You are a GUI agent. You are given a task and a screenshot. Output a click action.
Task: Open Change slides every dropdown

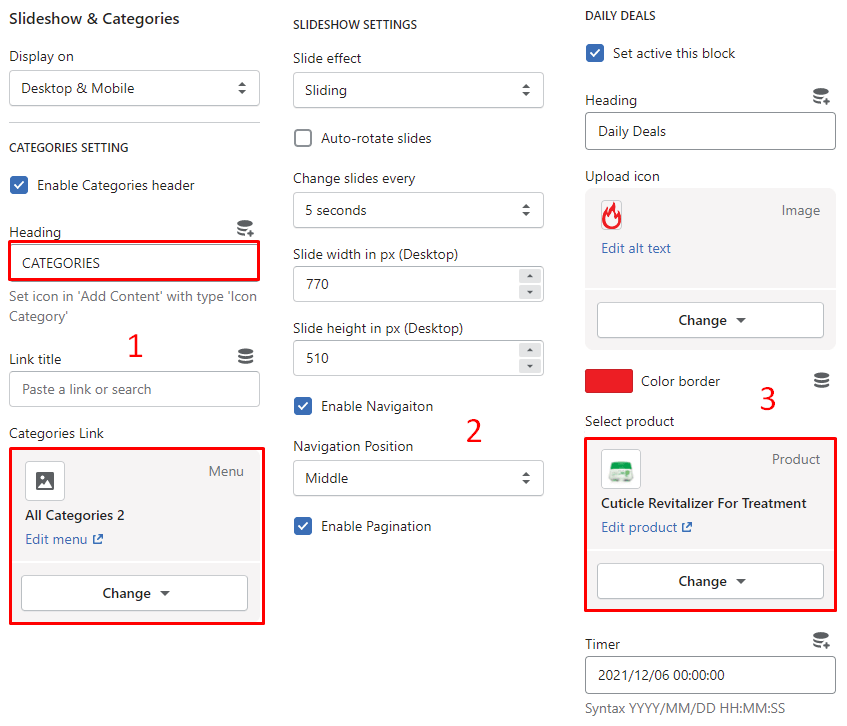pos(418,210)
